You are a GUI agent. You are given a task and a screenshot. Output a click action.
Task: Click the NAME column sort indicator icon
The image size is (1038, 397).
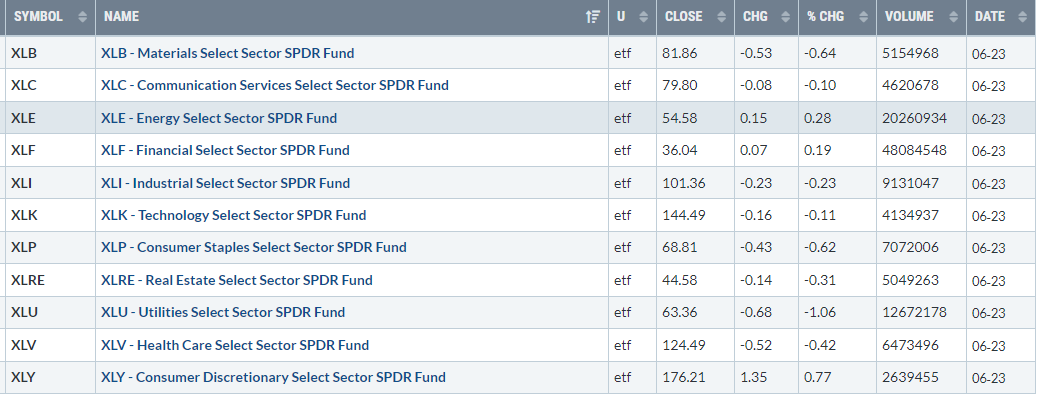(593, 17)
